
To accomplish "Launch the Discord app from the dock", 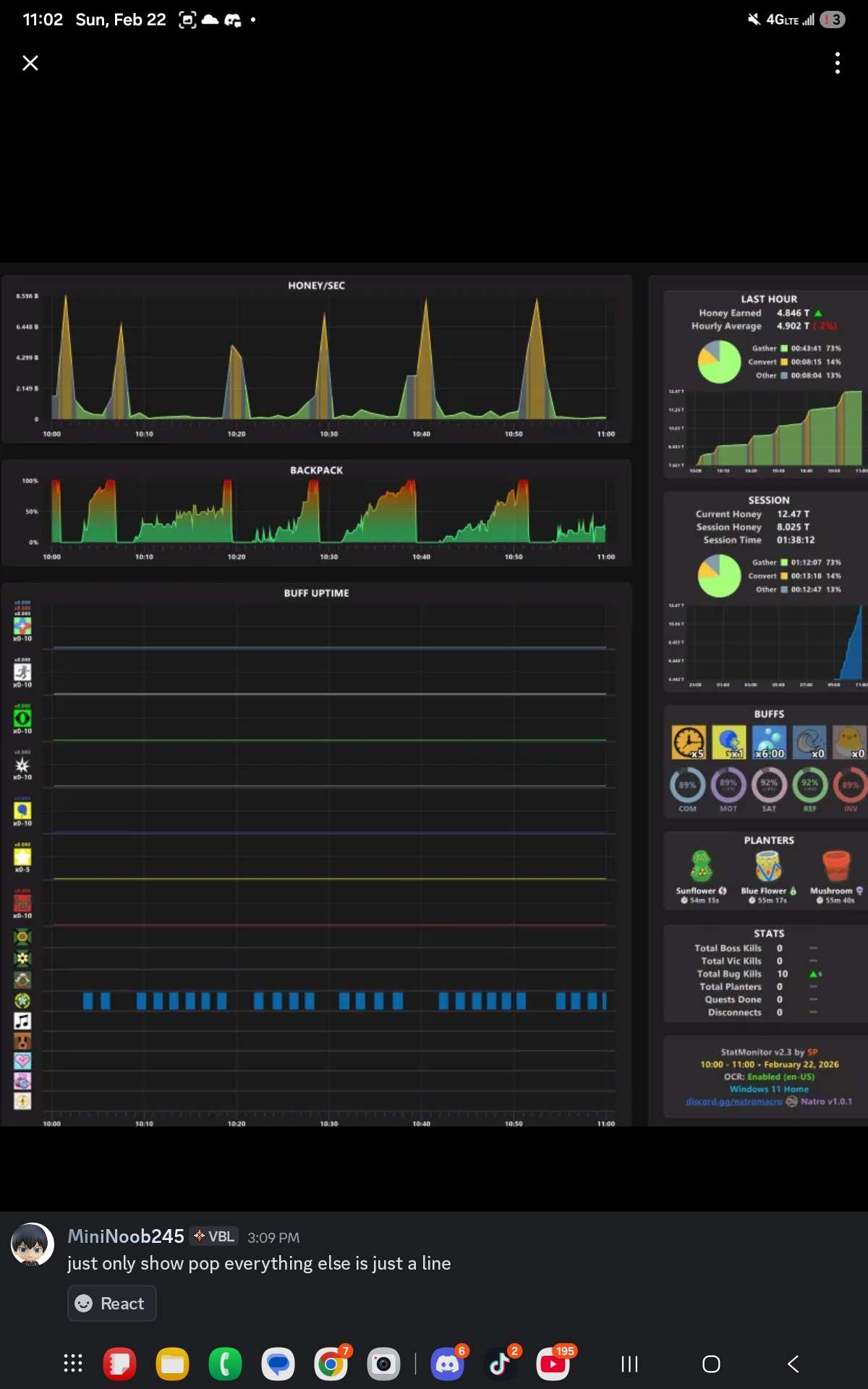I will click(448, 1364).
